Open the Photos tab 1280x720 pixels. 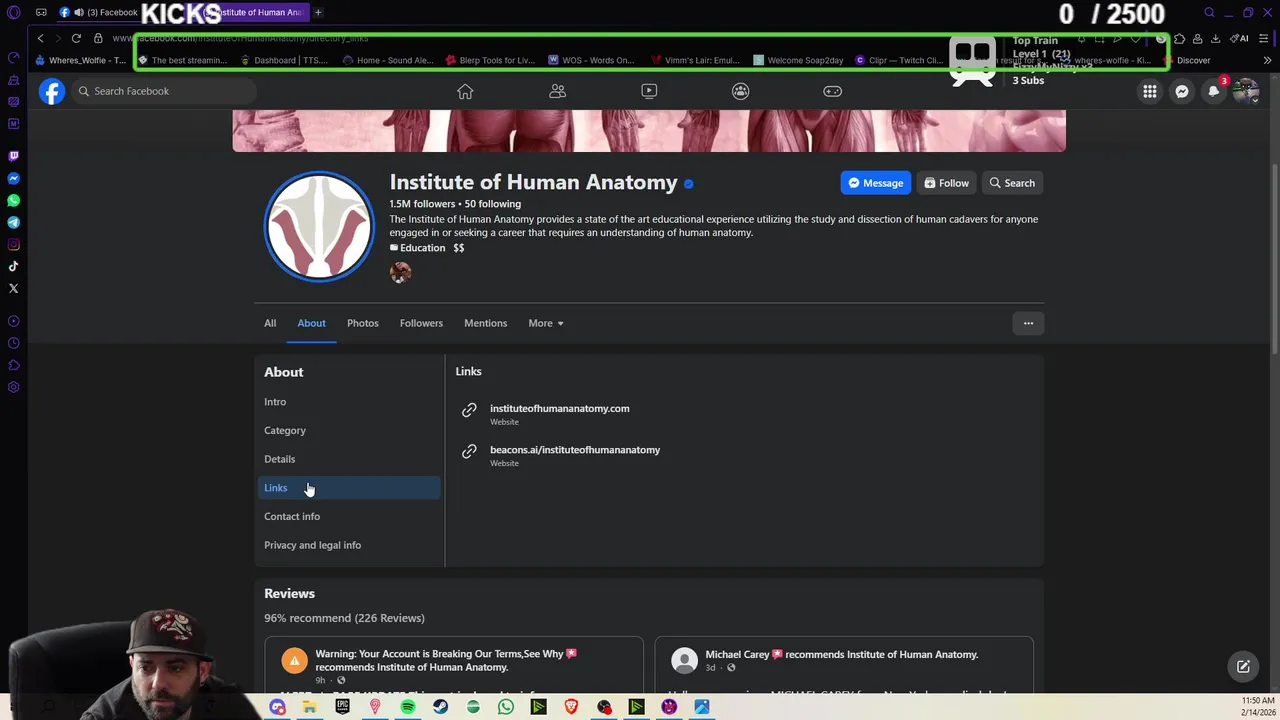(363, 323)
